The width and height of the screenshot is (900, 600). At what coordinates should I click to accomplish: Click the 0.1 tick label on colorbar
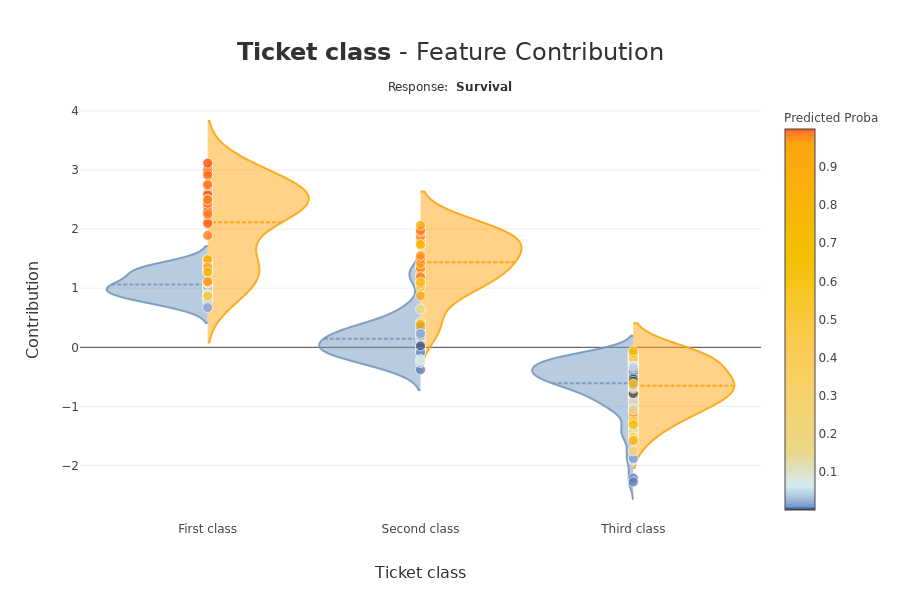pyautogui.click(x=828, y=472)
